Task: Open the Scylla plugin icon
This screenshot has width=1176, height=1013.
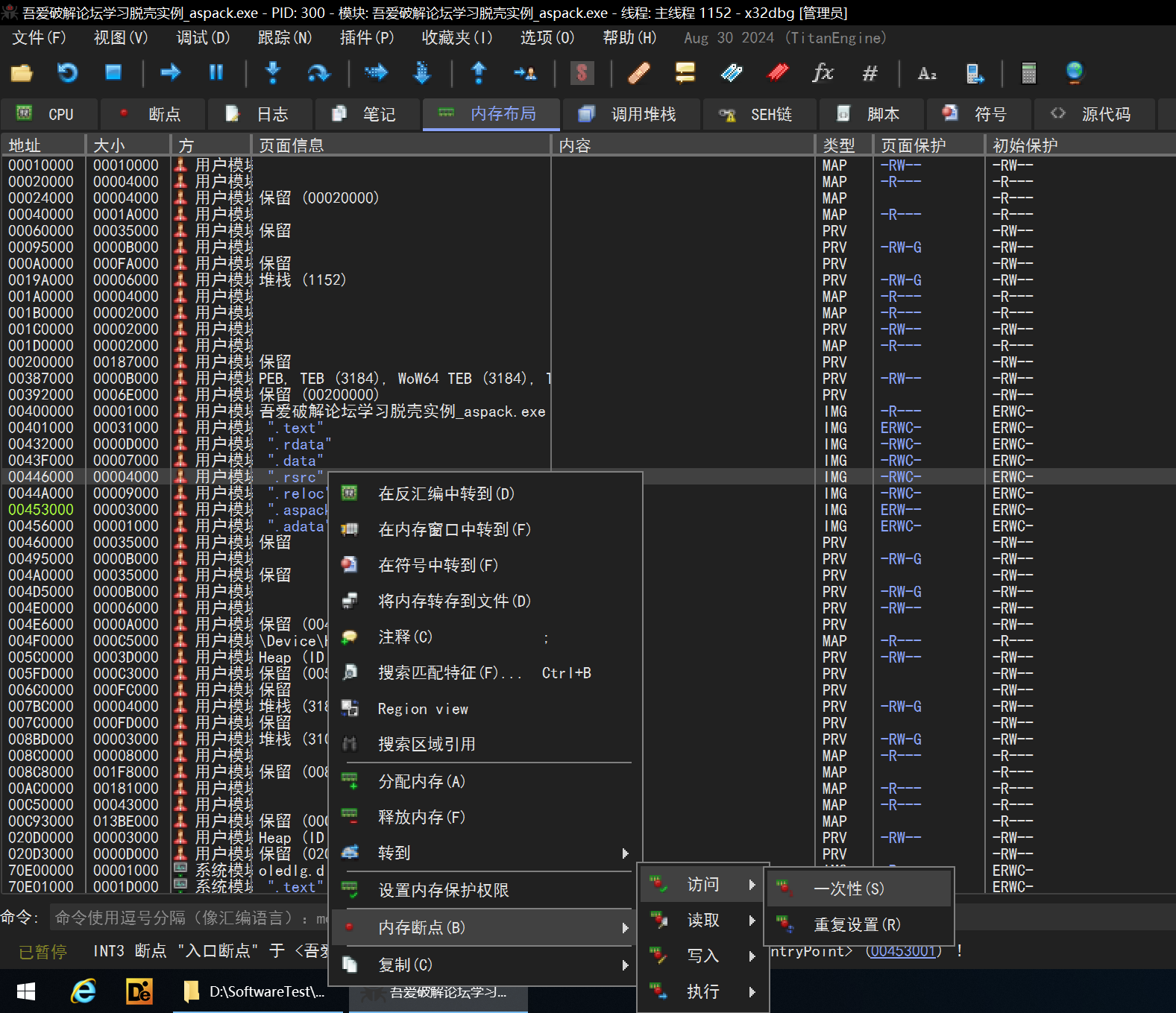Action: (x=582, y=72)
